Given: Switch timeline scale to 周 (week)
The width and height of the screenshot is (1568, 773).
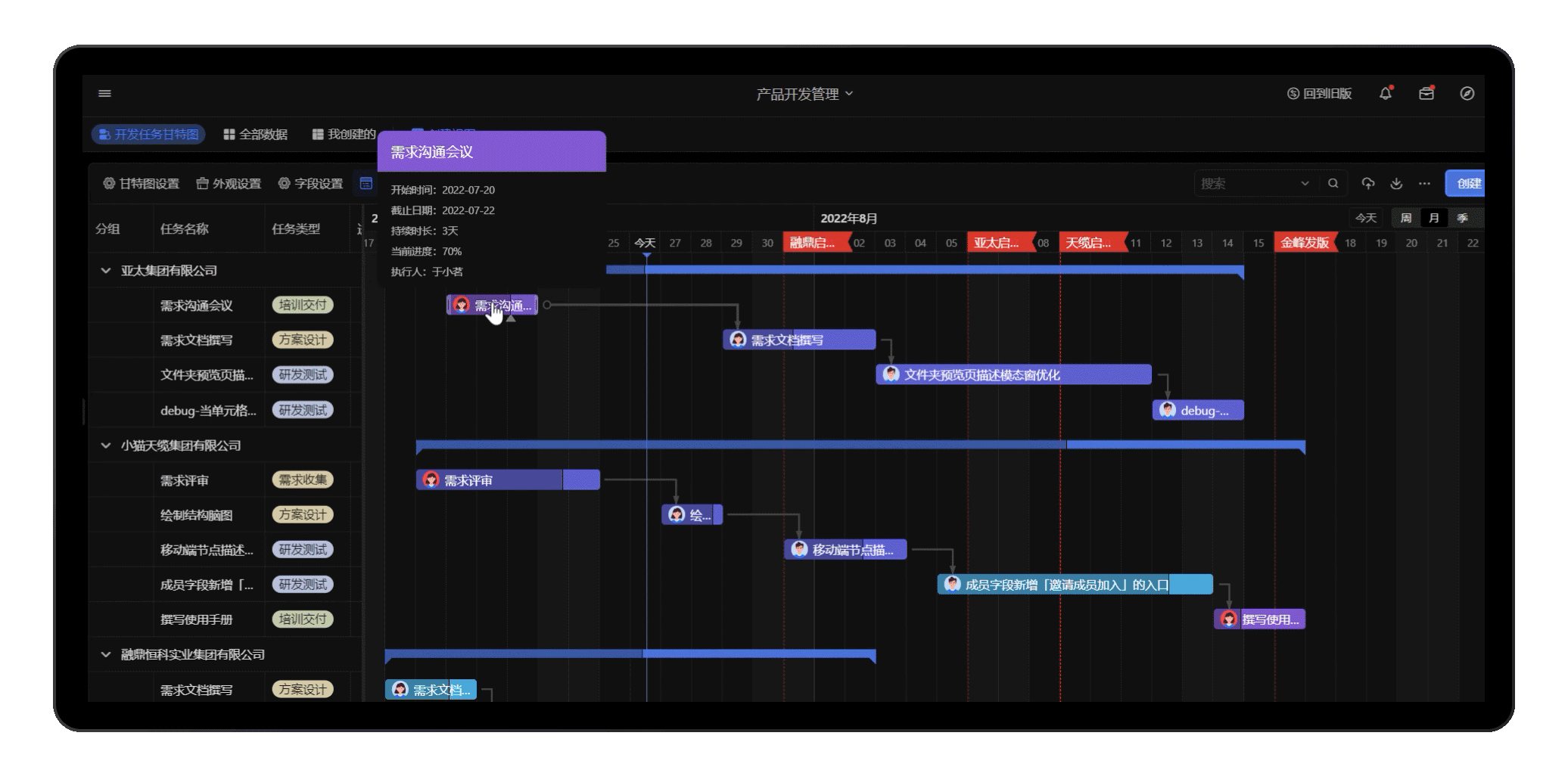Looking at the screenshot, I should click(x=1405, y=218).
